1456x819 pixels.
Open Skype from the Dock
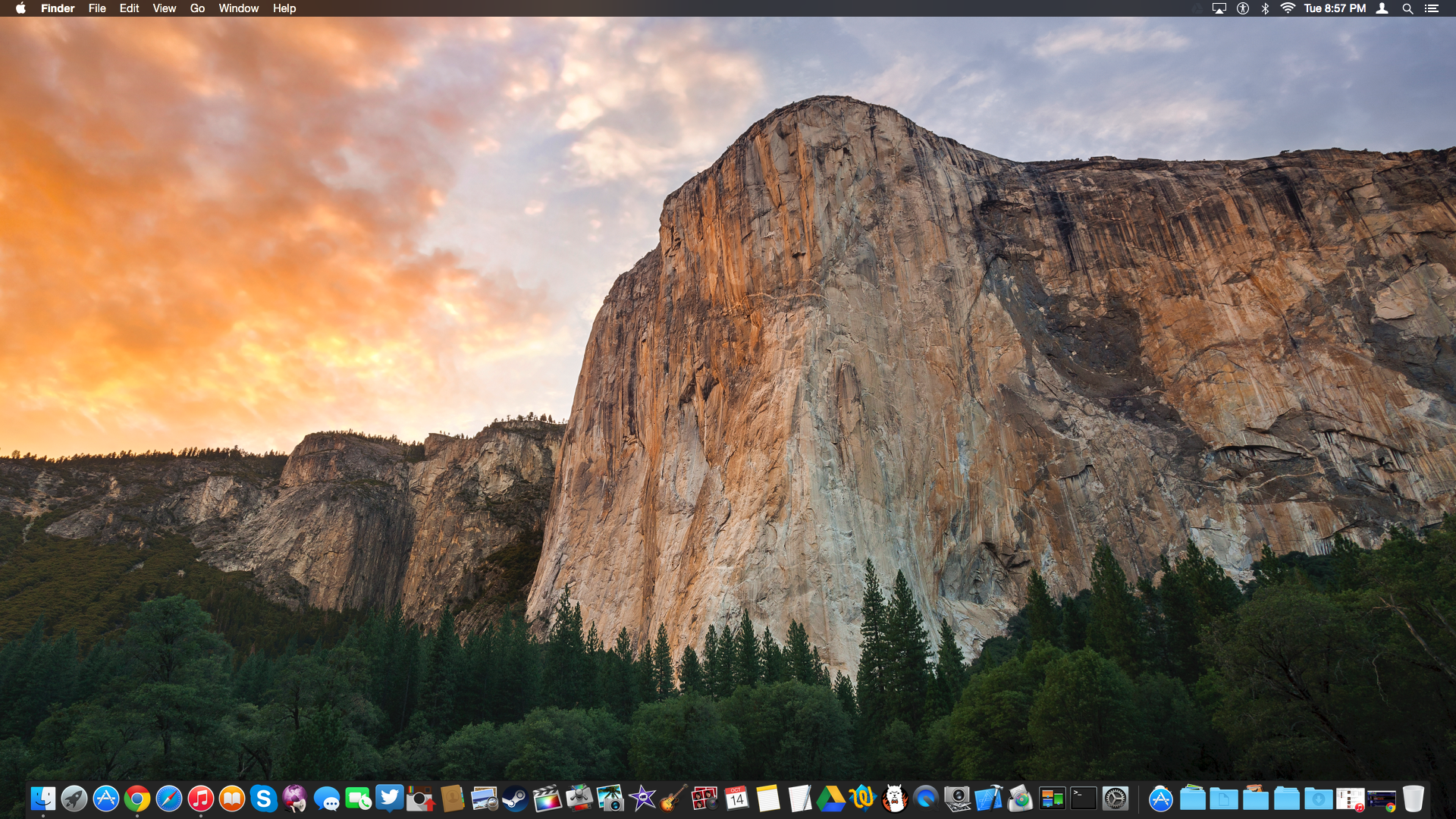click(x=263, y=799)
